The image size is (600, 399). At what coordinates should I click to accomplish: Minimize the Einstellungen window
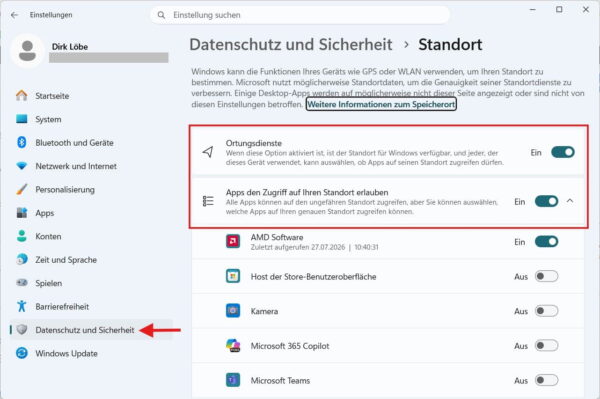click(x=532, y=10)
